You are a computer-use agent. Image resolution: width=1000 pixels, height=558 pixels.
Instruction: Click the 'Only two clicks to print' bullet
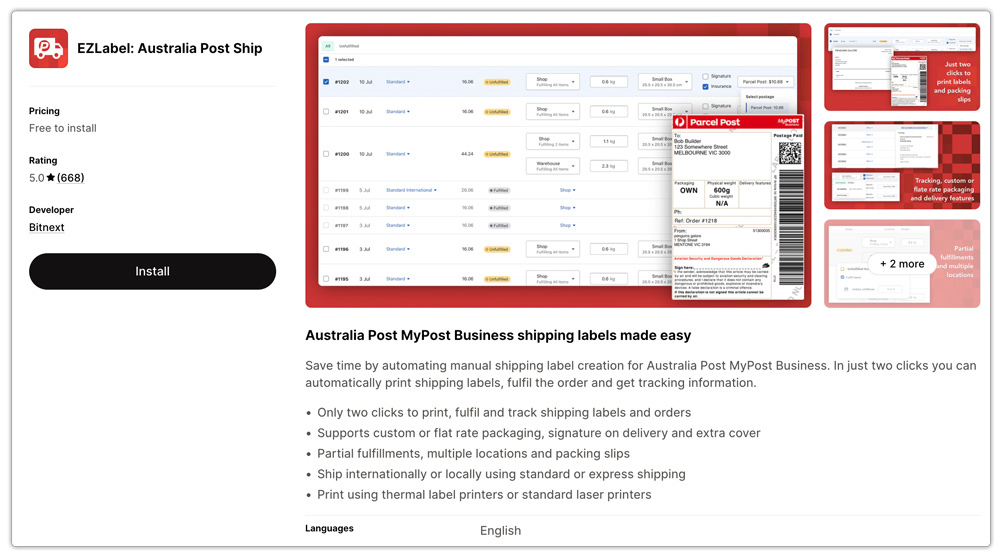tap(504, 413)
